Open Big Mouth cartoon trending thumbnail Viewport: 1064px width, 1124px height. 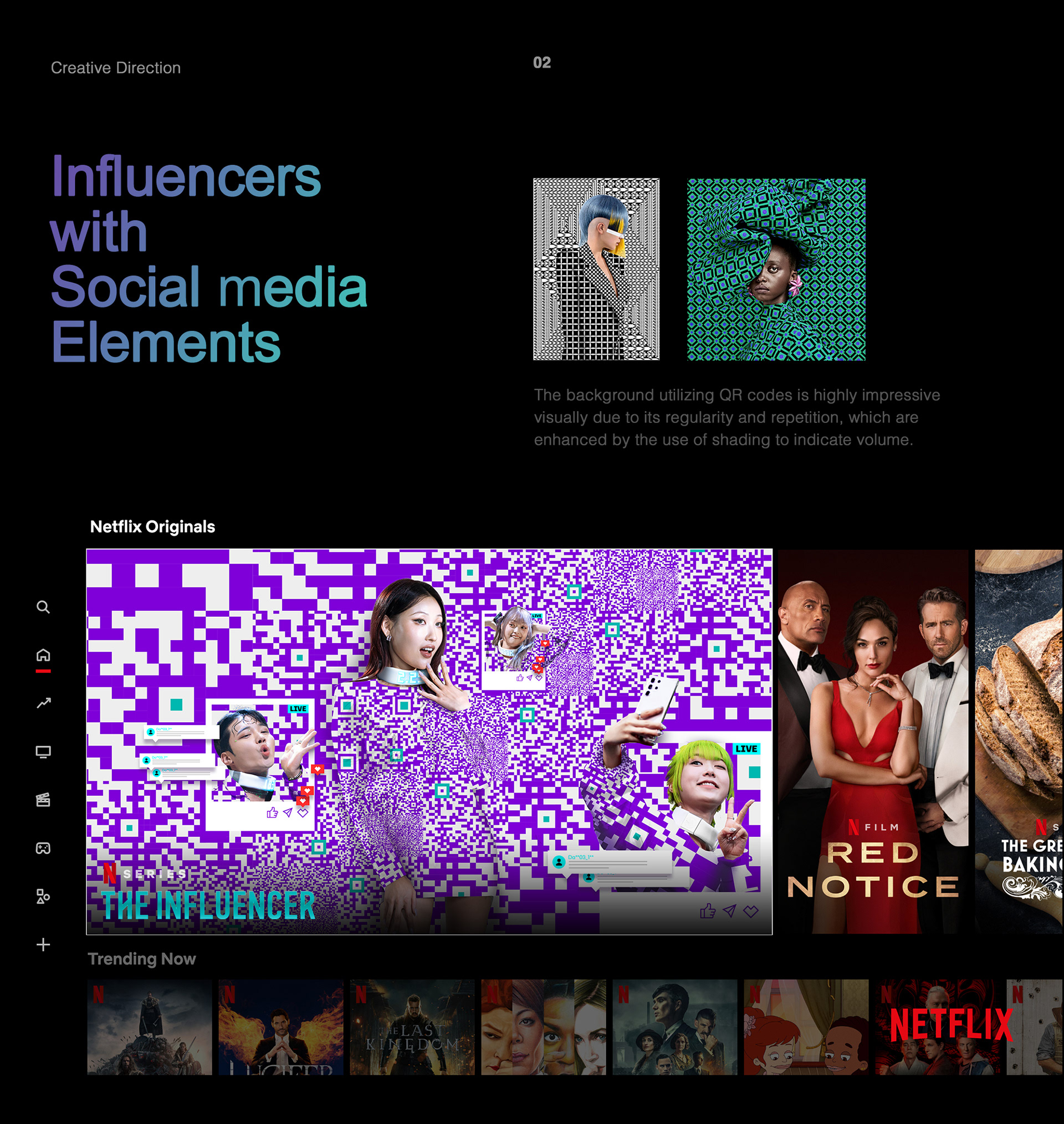806,1027
